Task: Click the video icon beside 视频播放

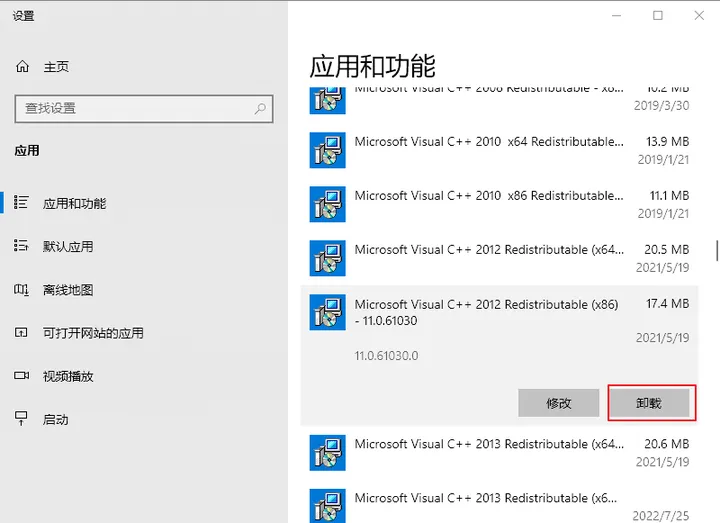Action: (21, 376)
